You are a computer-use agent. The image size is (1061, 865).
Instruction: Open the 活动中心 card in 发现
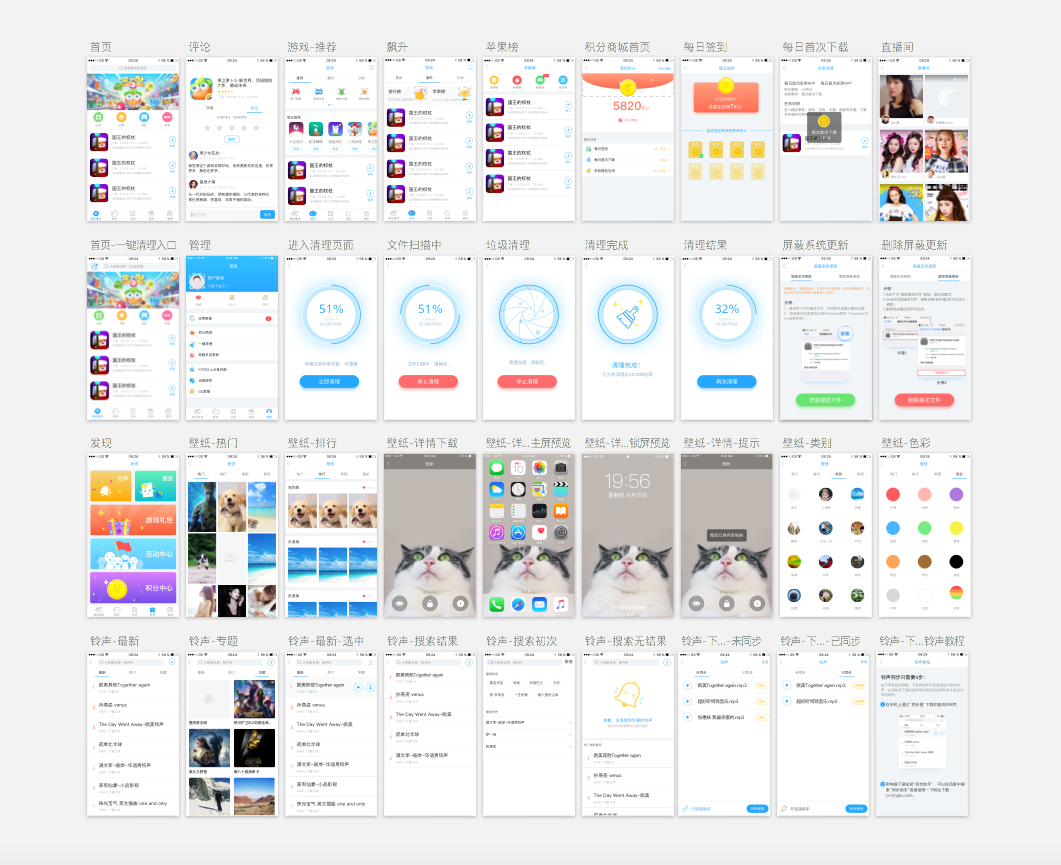click(133, 554)
